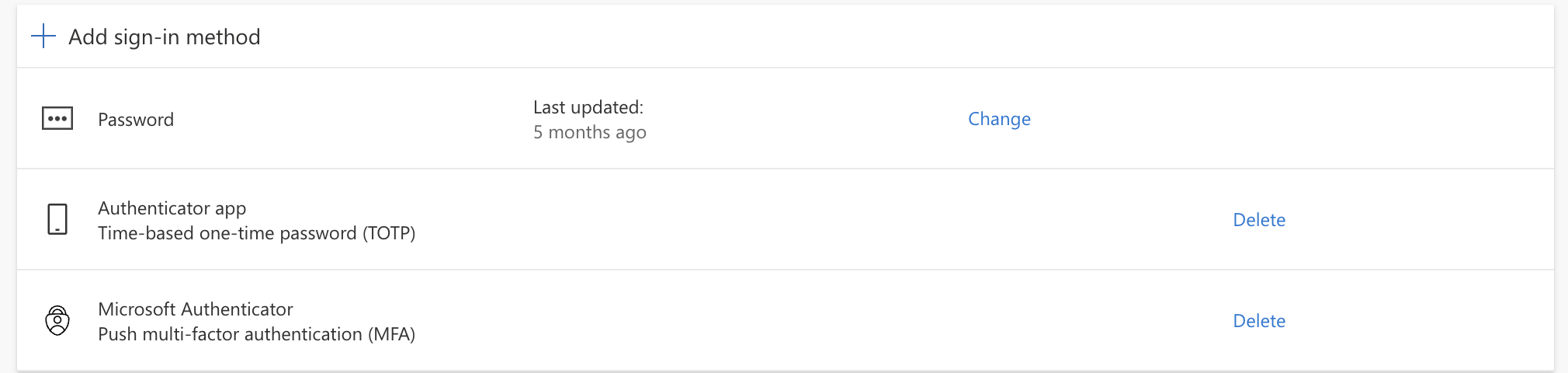The height and width of the screenshot is (373, 1568).
Task: Select the Password label text
Action: click(136, 120)
